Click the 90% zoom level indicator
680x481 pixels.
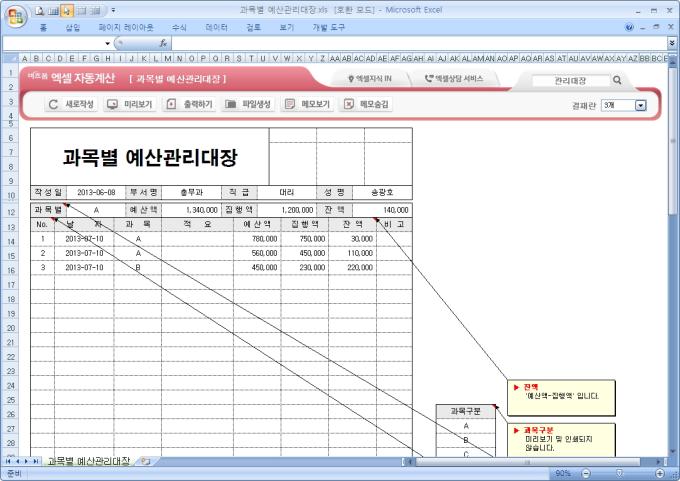coord(562,473)
